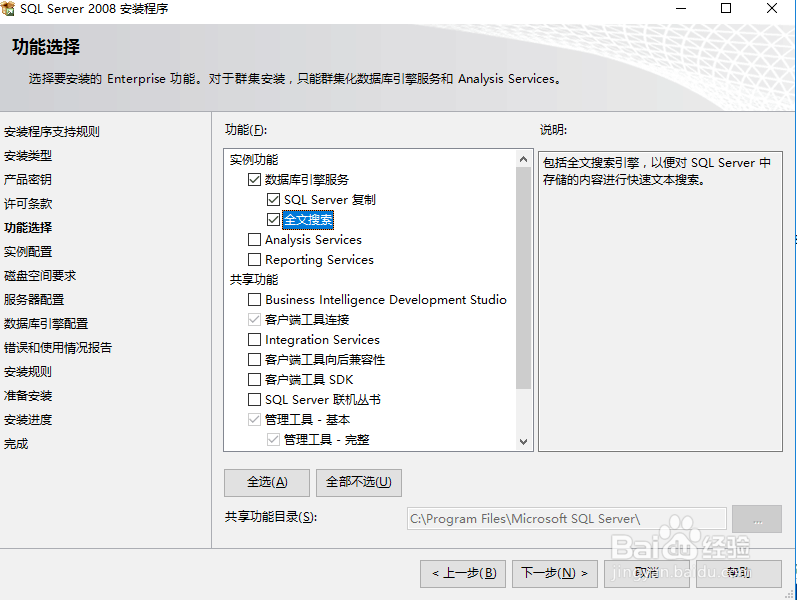Enable SQL Server 联机丛书 checkbox
The width and height of the screenshot is (797, 600).
point(254,400)
